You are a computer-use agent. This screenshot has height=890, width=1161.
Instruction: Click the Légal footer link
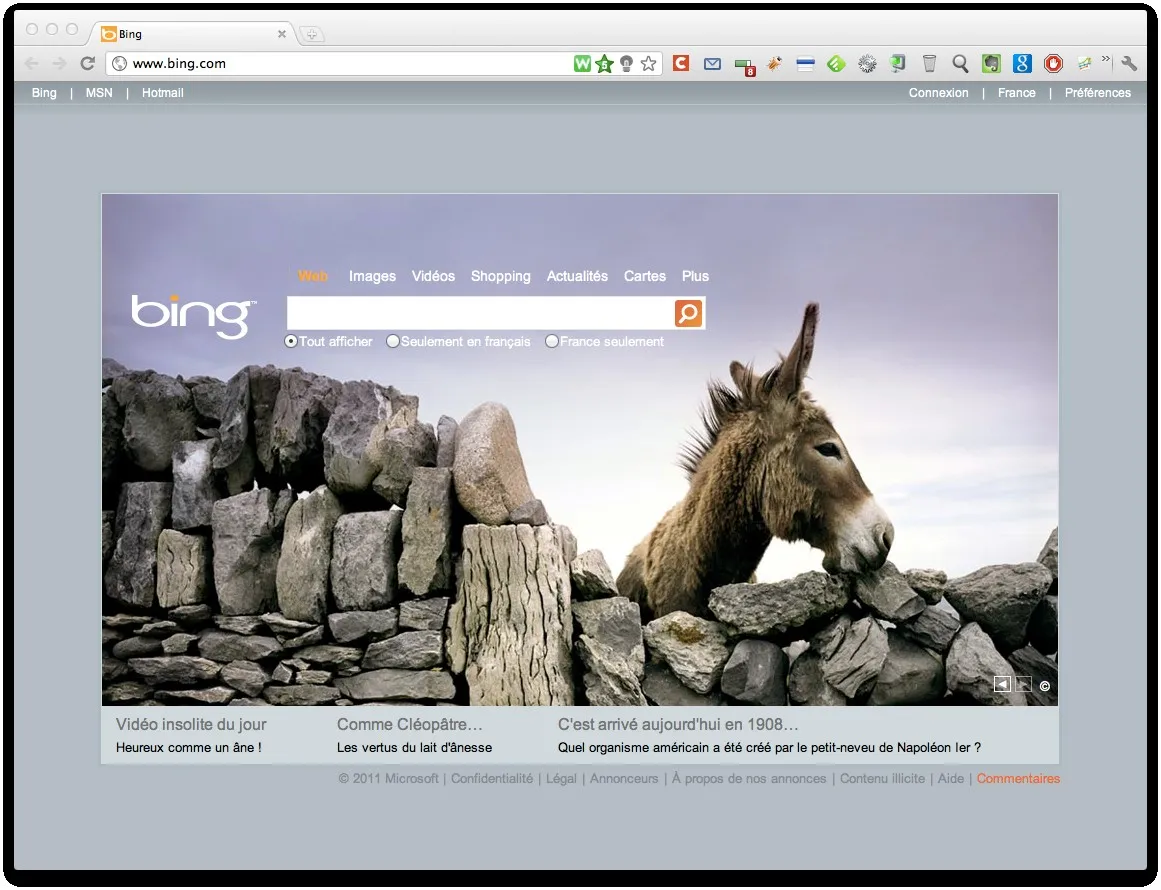tap(561, 779)
